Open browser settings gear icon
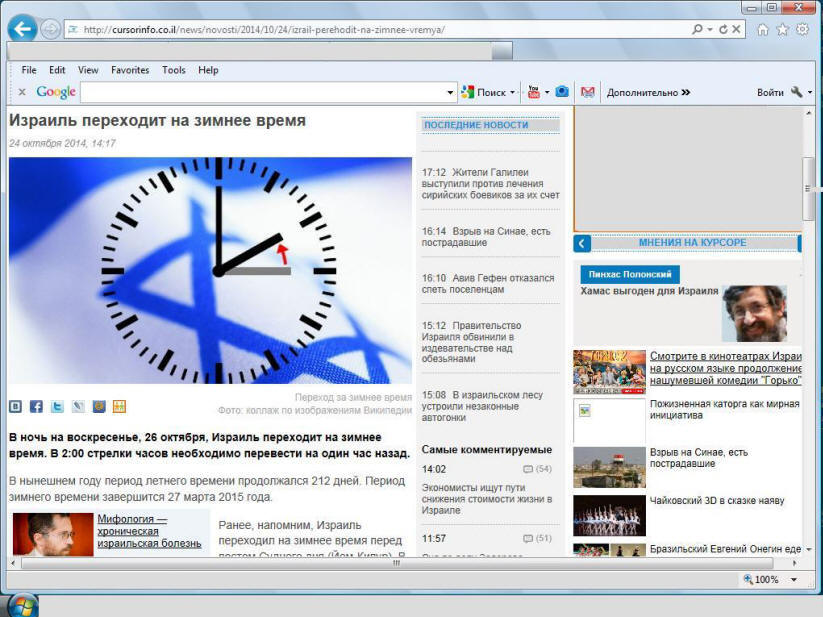Viewport: 823px width, 617px height. [803, 29]
